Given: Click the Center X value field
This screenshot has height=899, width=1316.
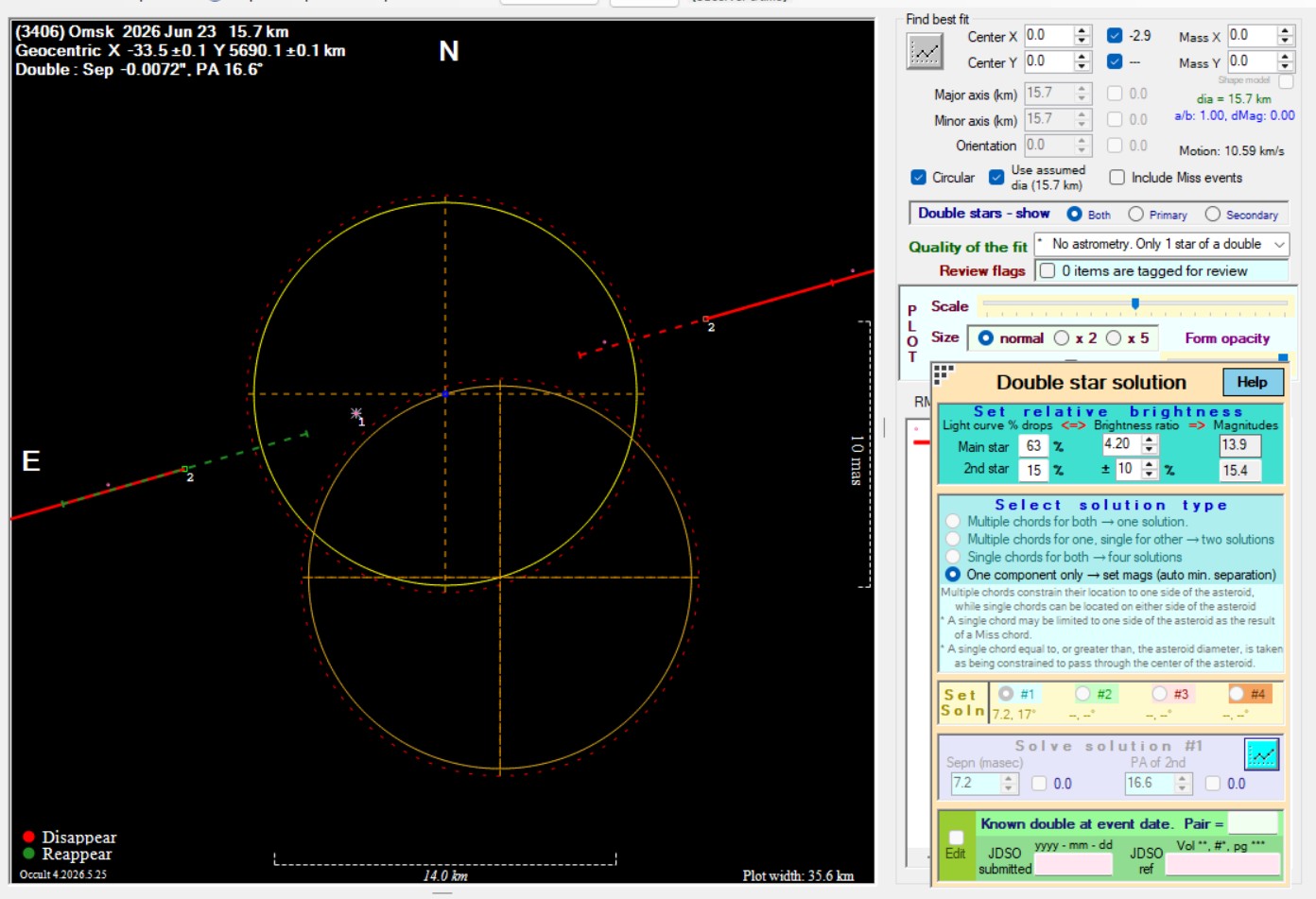Looking at the screenshot, I should 1049,36.
